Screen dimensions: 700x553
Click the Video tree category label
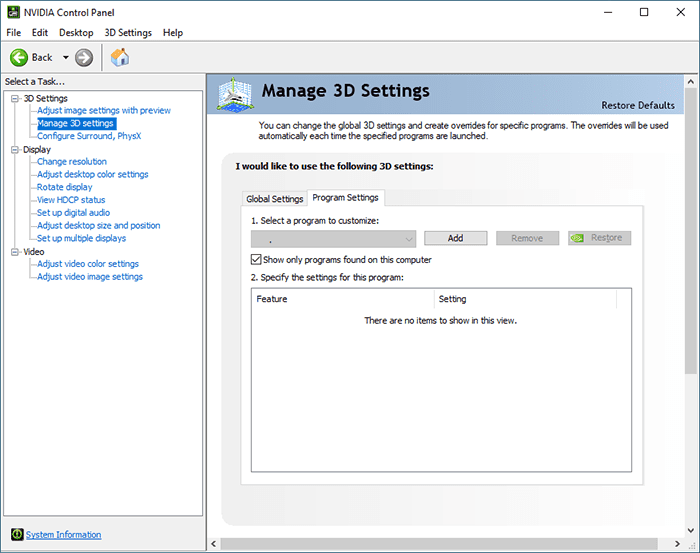[x=34, y=252]
